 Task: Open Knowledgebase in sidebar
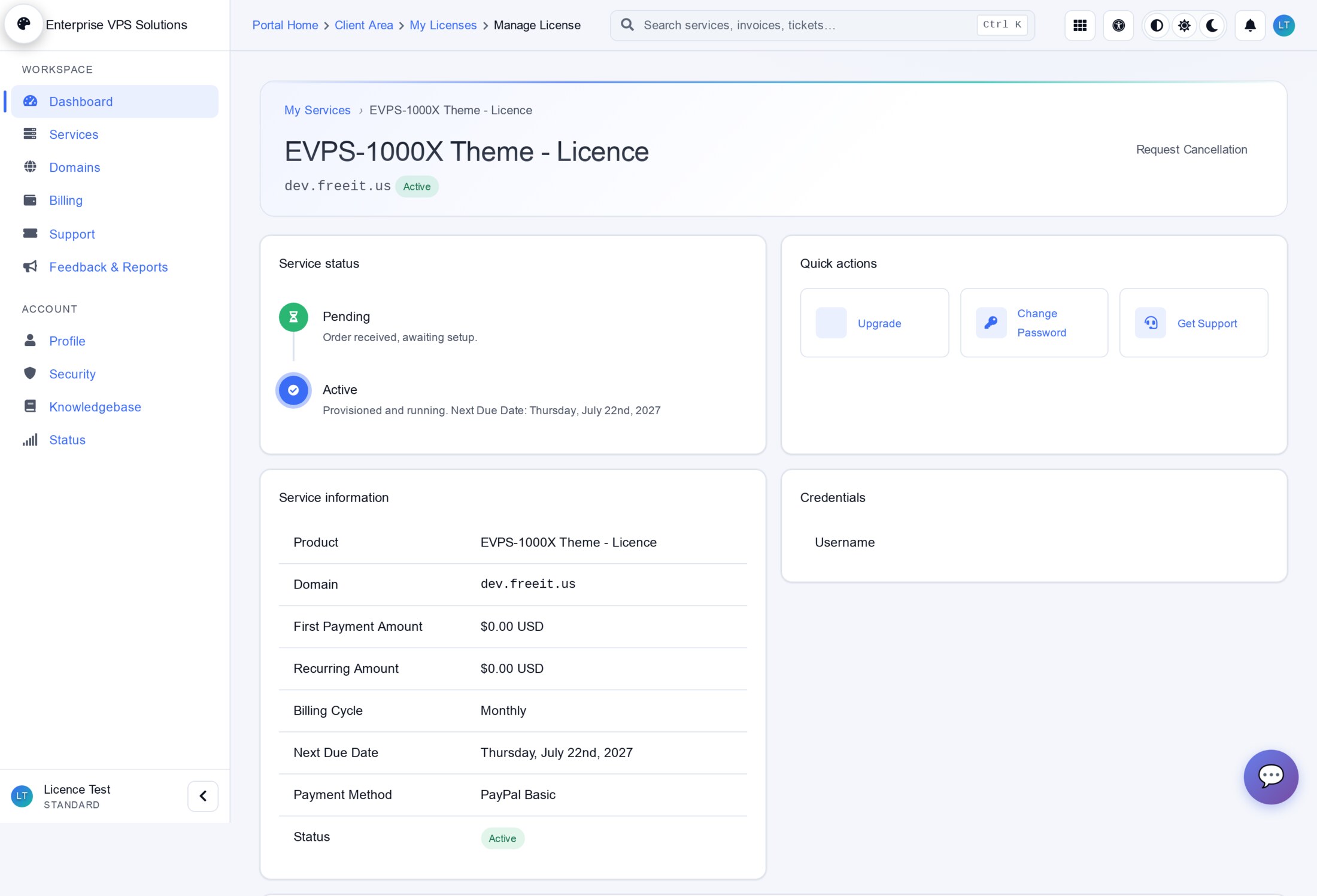(115, 406)
